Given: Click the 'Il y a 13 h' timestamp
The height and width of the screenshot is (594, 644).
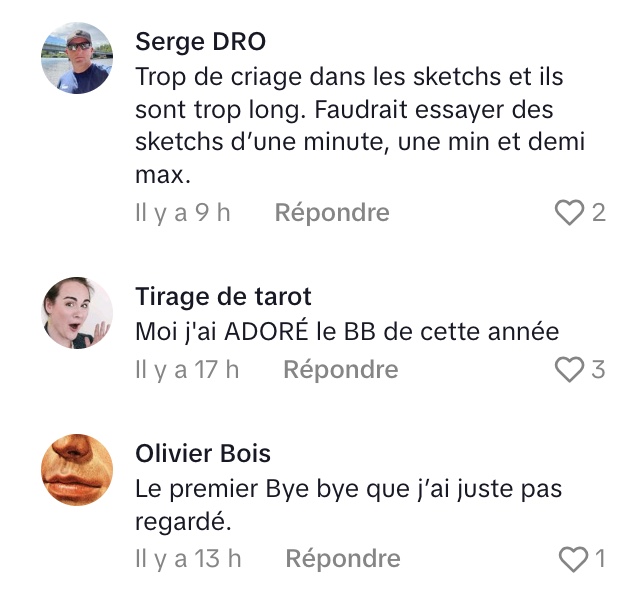Looking at the screenshot, I should click(188, 559).
